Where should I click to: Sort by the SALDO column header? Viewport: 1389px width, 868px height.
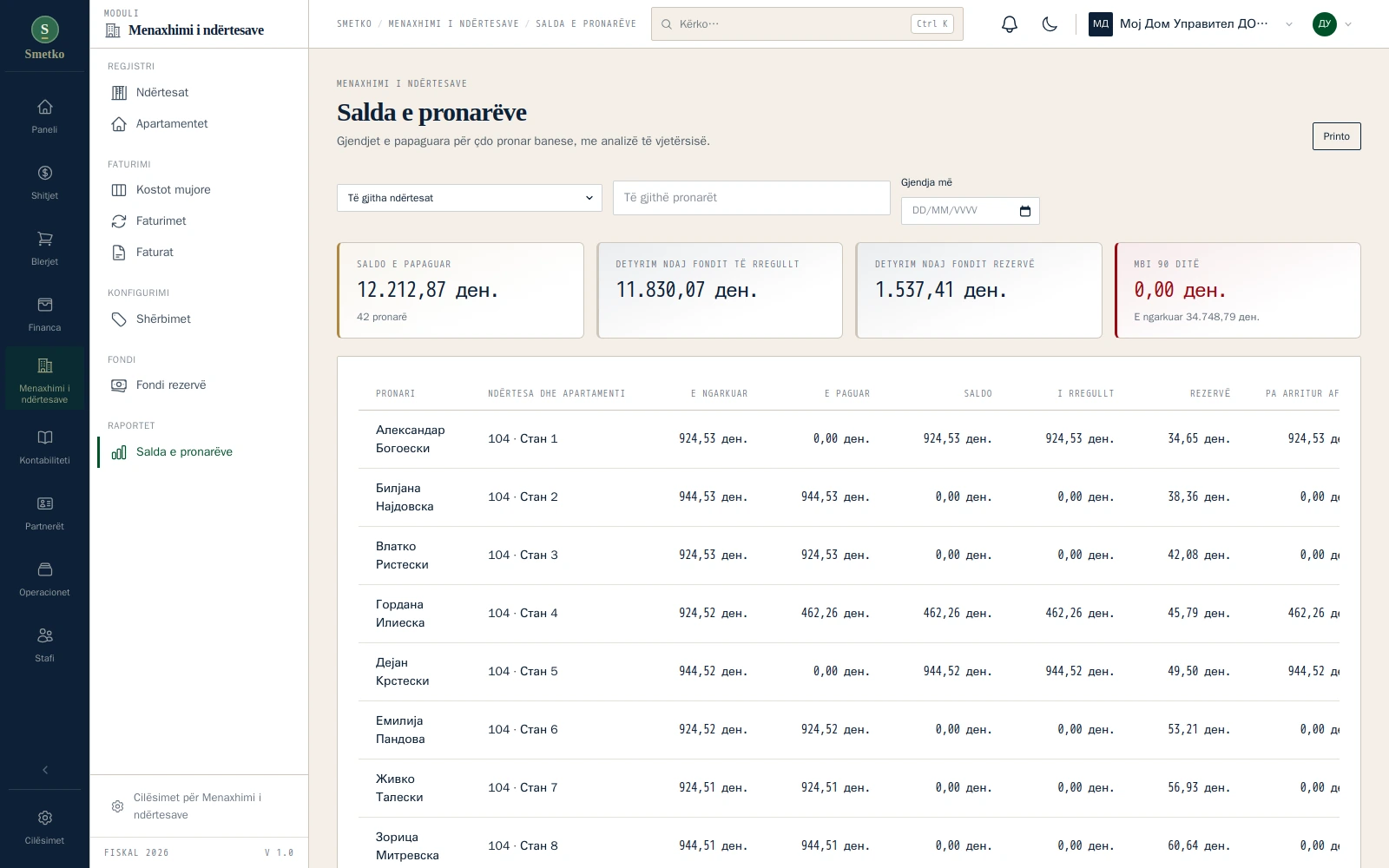click(978, 394)
